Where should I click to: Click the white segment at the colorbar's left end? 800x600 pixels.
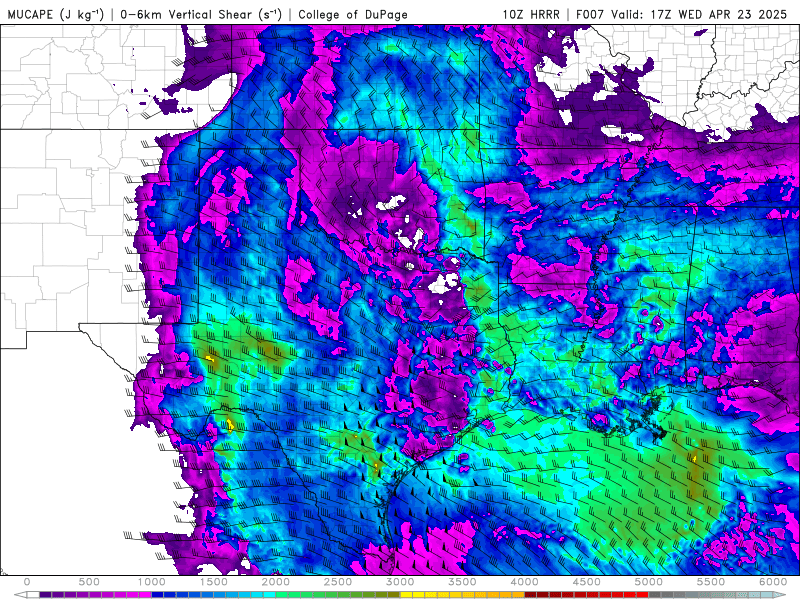(33, 595)
